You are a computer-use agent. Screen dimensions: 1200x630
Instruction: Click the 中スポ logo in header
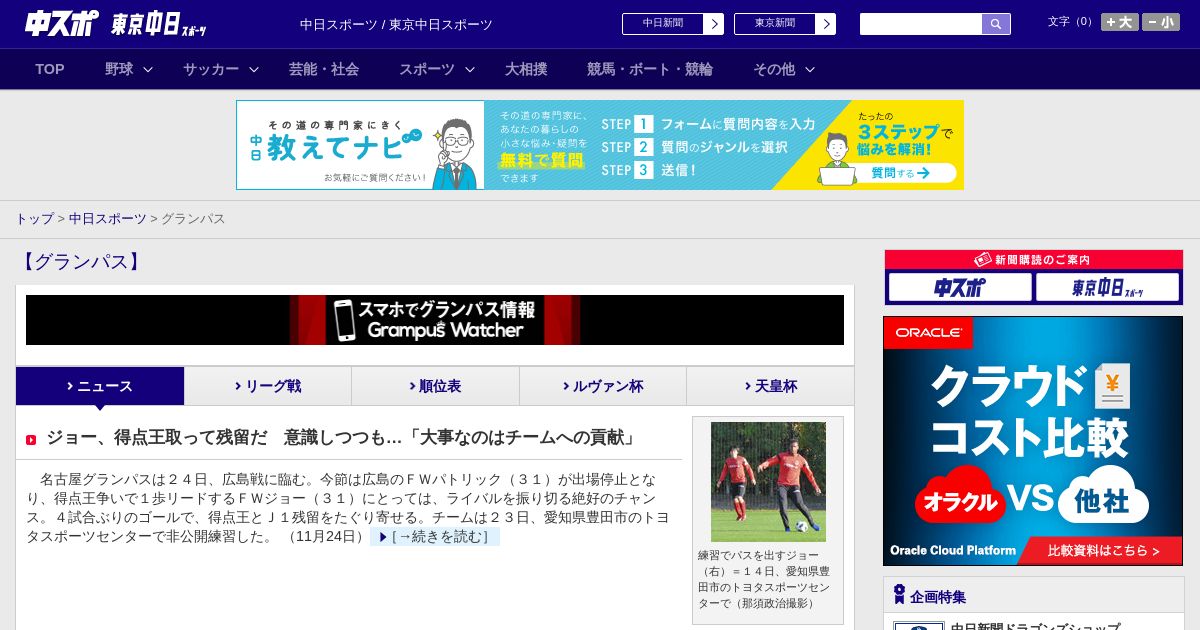[x=62, y=24]
